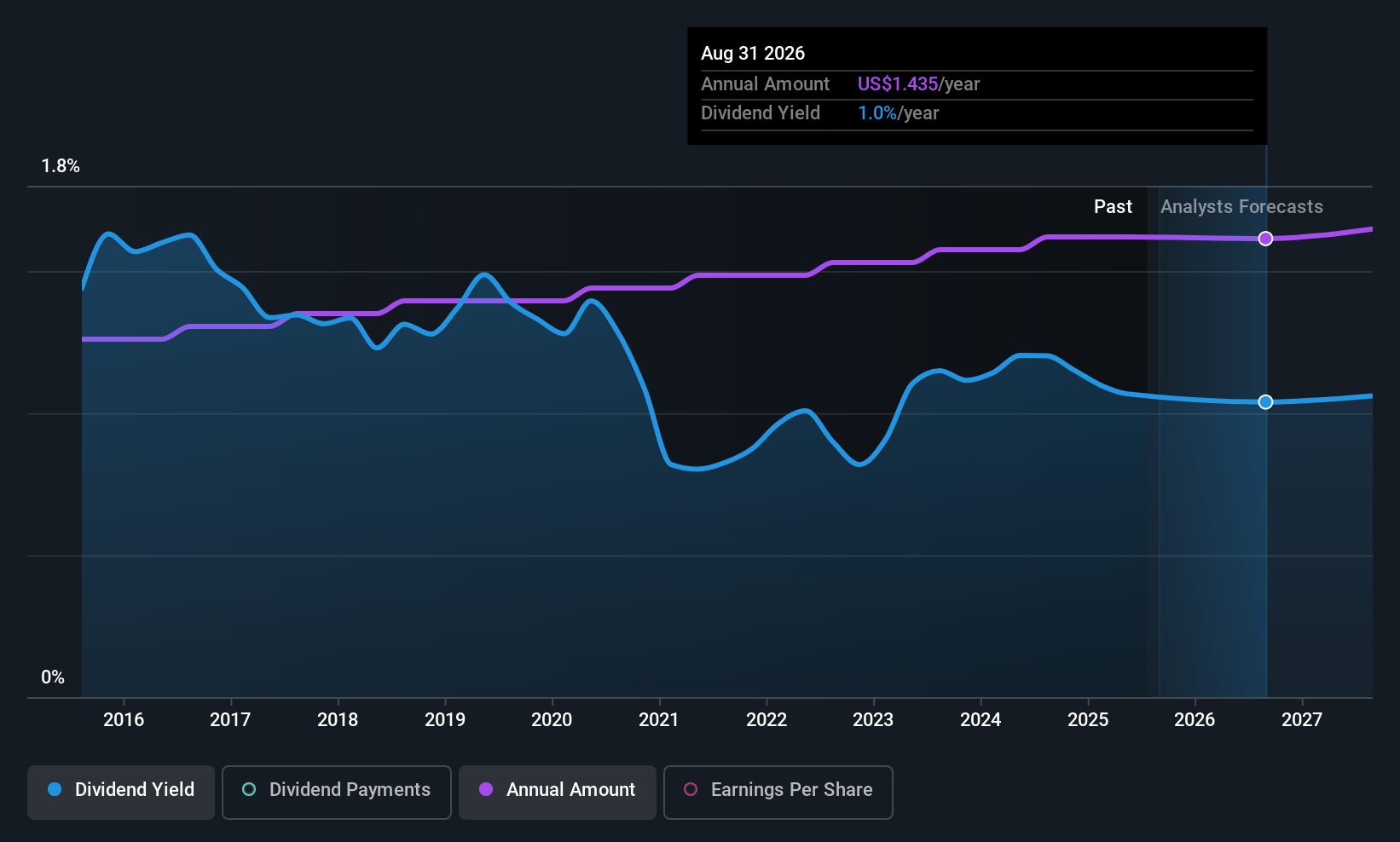
Task: Click the 2023 x-axis label
Action: (873, 720)
